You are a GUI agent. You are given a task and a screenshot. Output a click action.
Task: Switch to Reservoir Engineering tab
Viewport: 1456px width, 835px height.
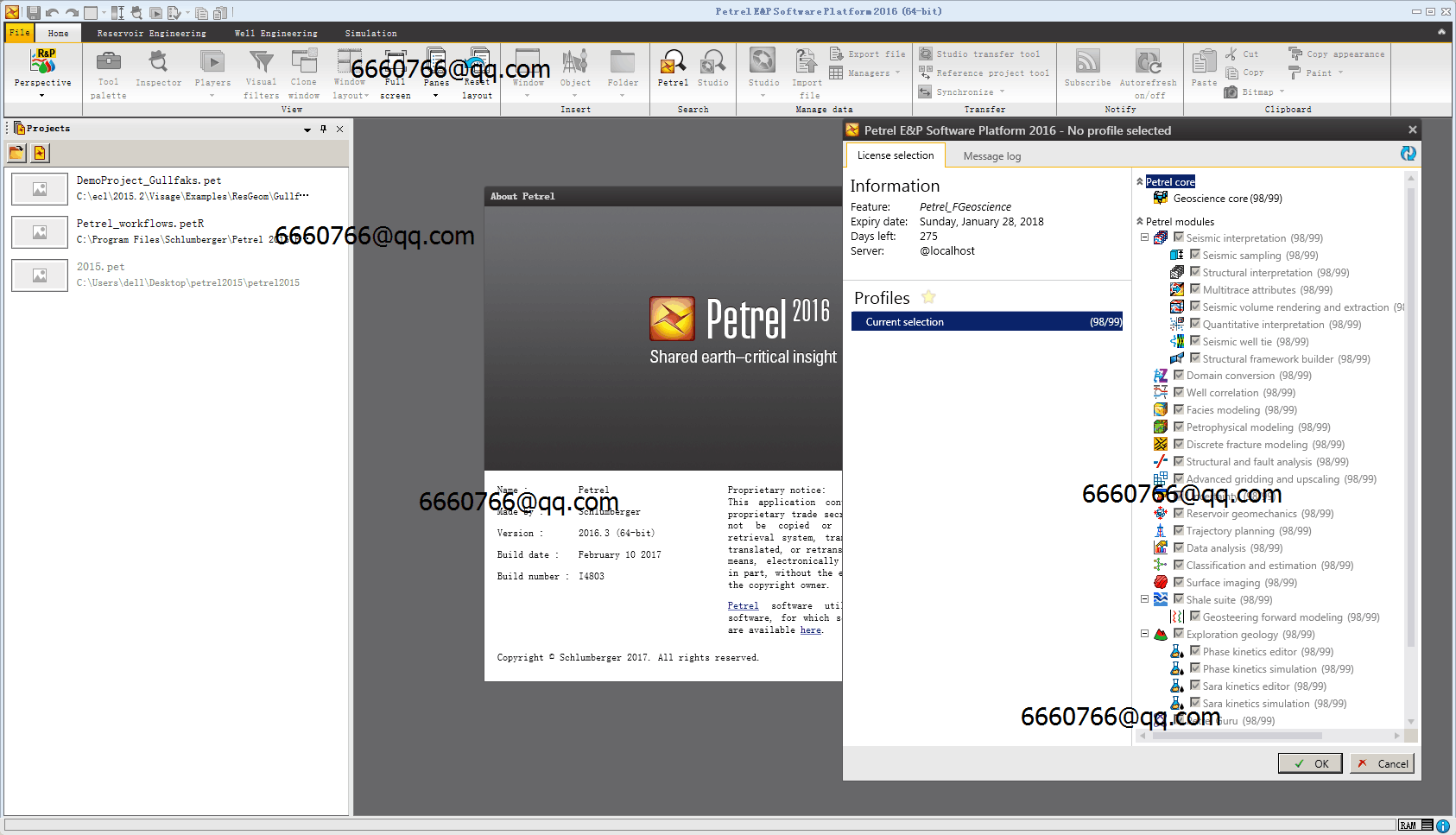(x=151, y=33)
